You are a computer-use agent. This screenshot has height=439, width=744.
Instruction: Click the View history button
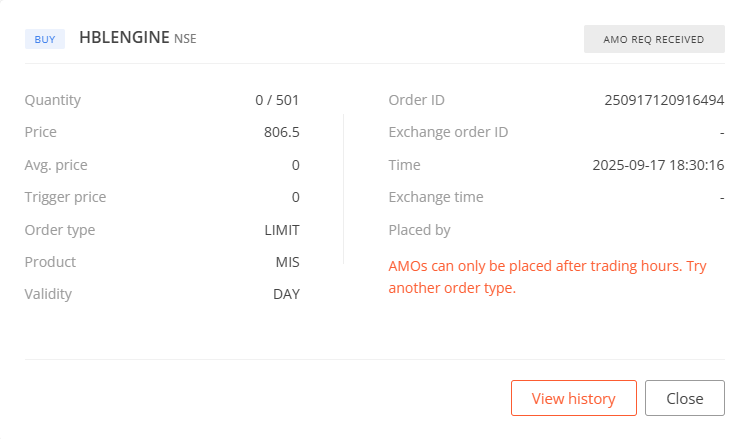pyautogui.click(x=573, y=398)
